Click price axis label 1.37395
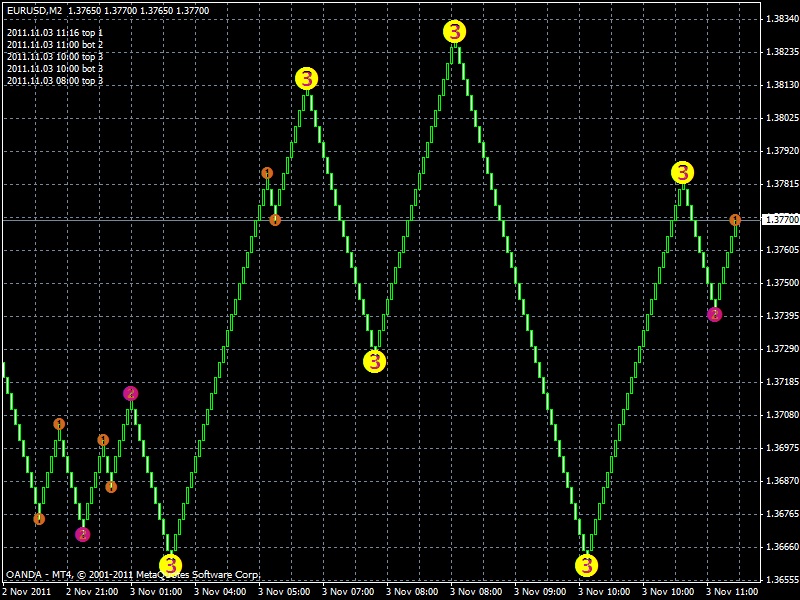800x600 pixels. [782, 316]
